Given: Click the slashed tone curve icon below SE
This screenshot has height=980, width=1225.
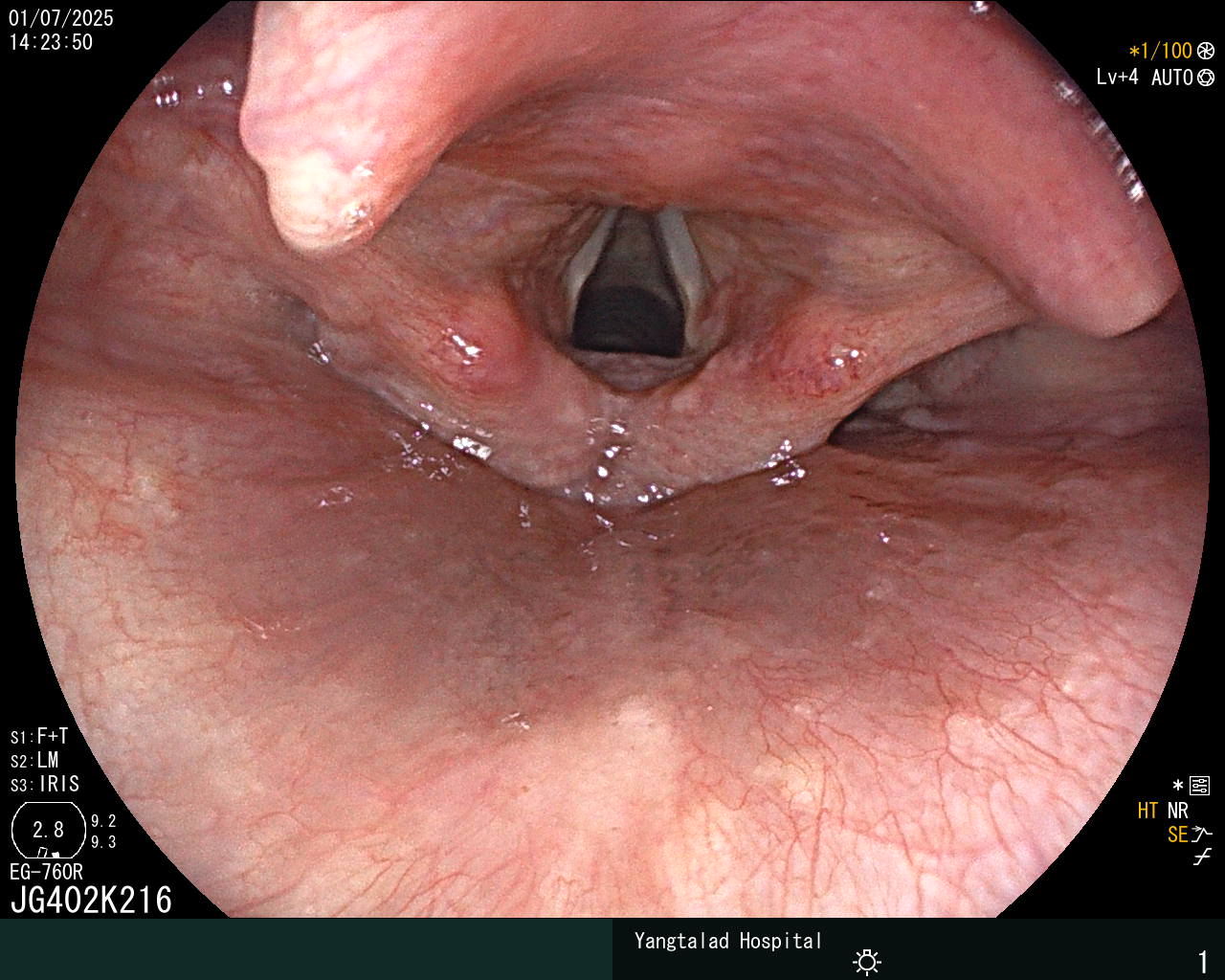Looking at the screenshot, I should pos(1202,857).
